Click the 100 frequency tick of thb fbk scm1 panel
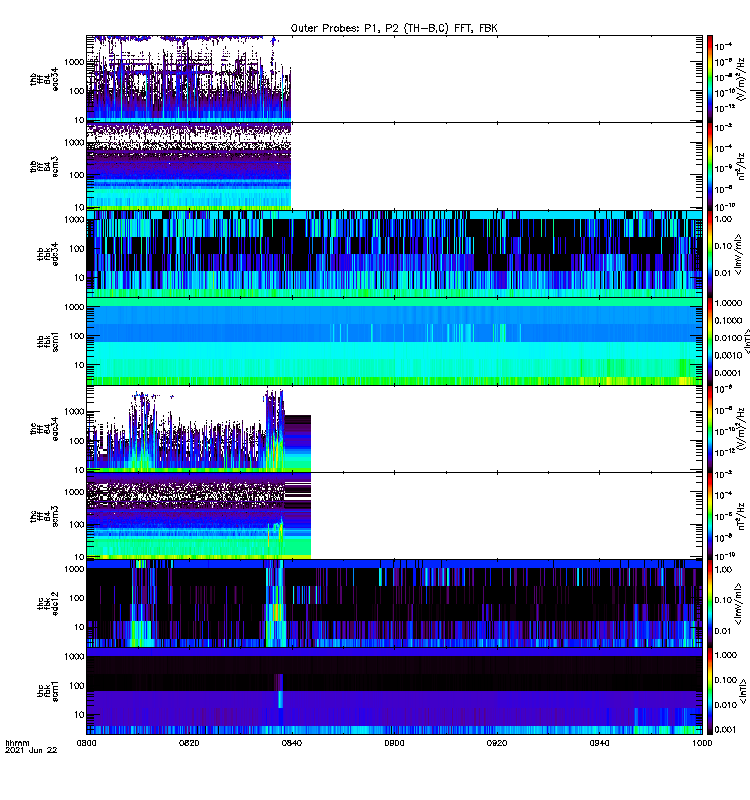Viewport: 750px width, 800px height. point(77,336)
